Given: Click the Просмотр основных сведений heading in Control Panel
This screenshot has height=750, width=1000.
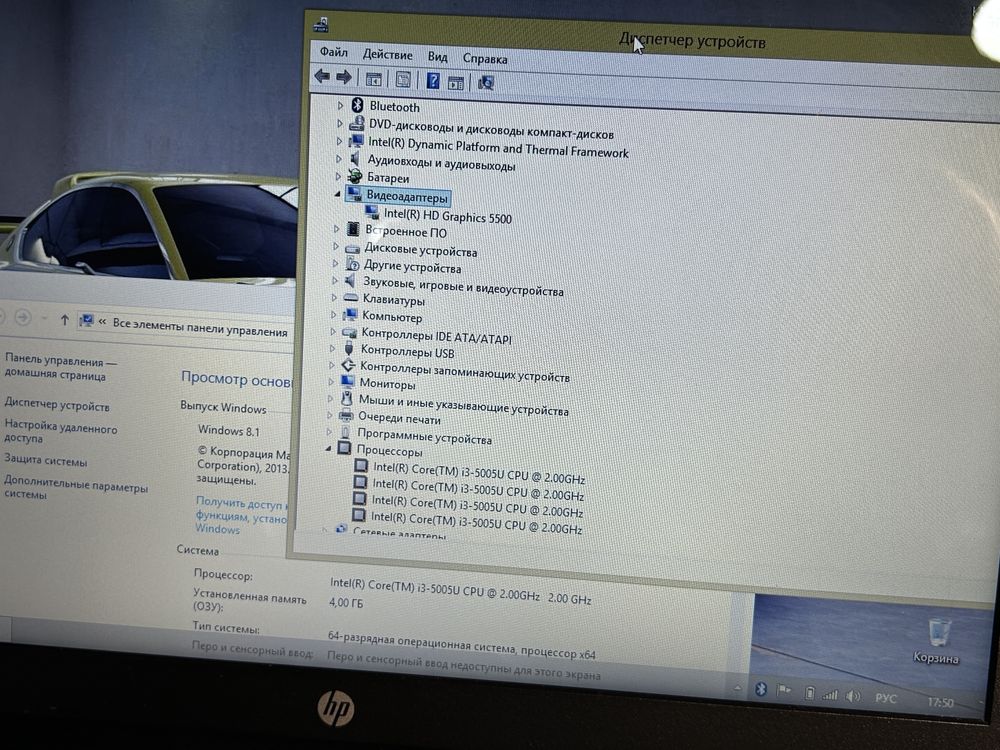Looking at the screenshot, I should 237,379.
